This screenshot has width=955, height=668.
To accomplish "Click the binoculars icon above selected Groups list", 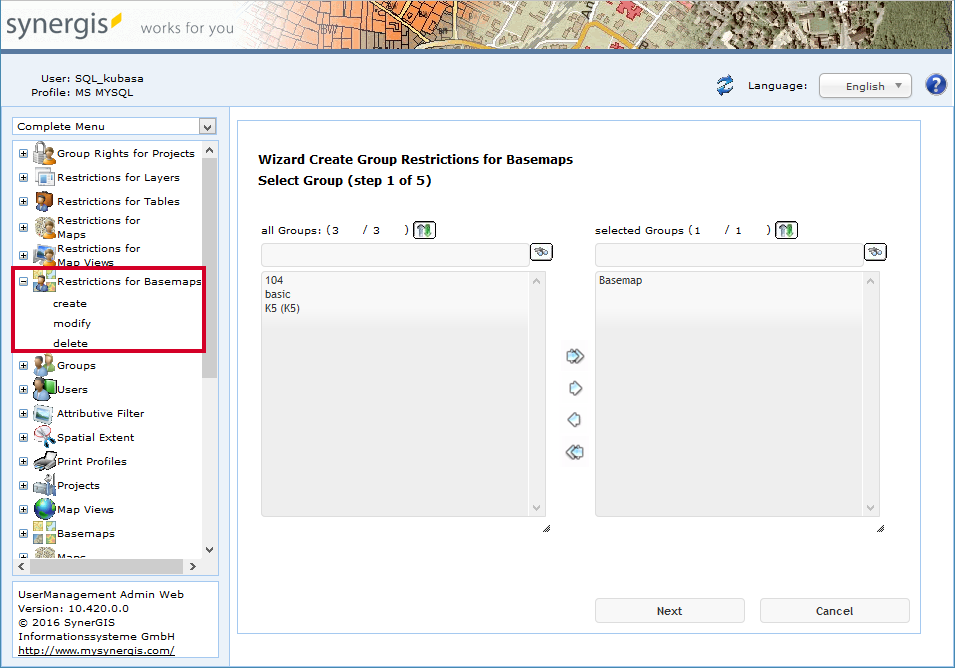I will (874, 251).
